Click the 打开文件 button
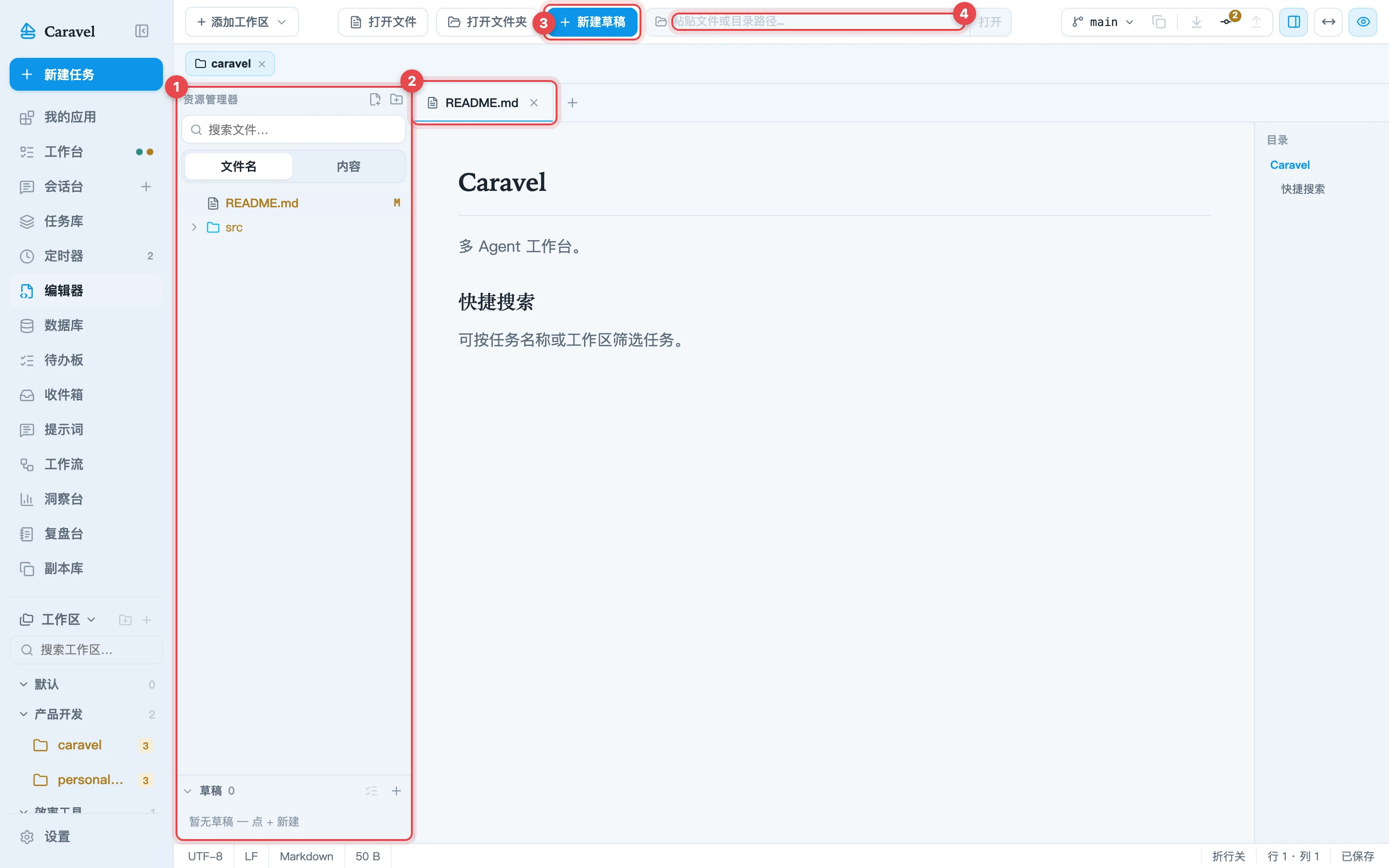 coord(383,22)
